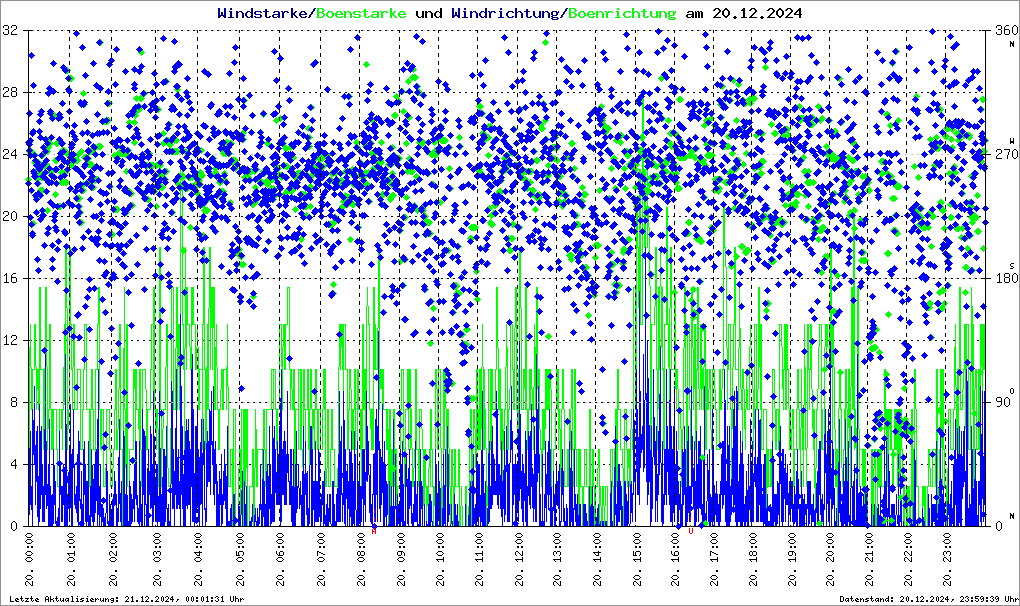Click the 360 degree label on right axis
This screenshot has height=606, width=1020.
pos(1000,31)
